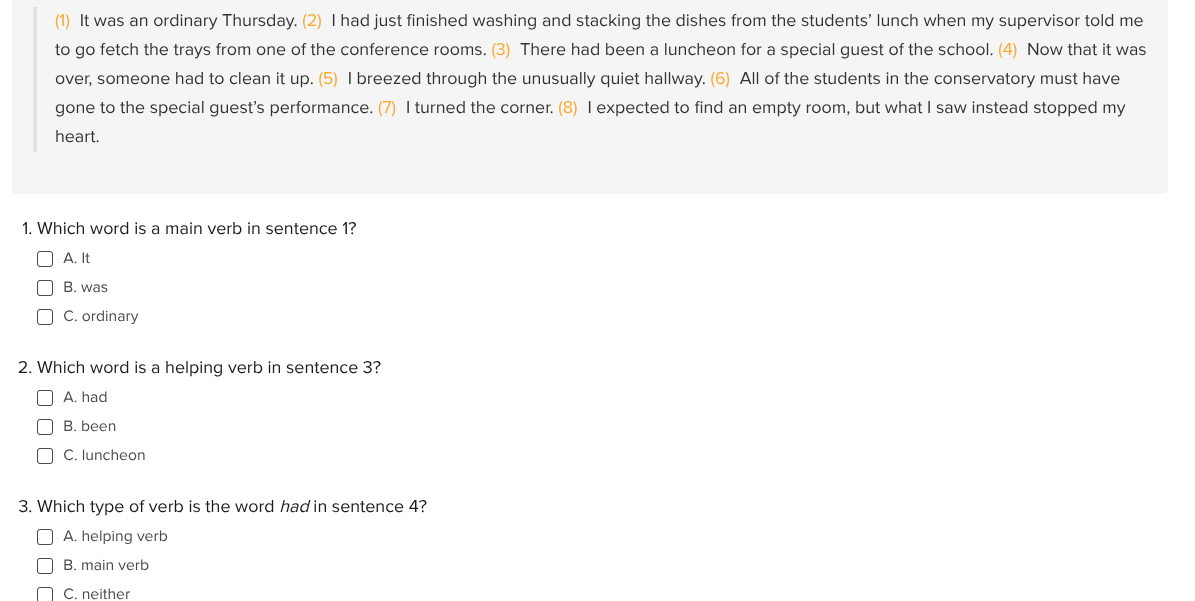Image resolution: width=1195 pixels, height=601 pixels.
Task: Click the question 1 text about main verb
Action: coord(189,229)
